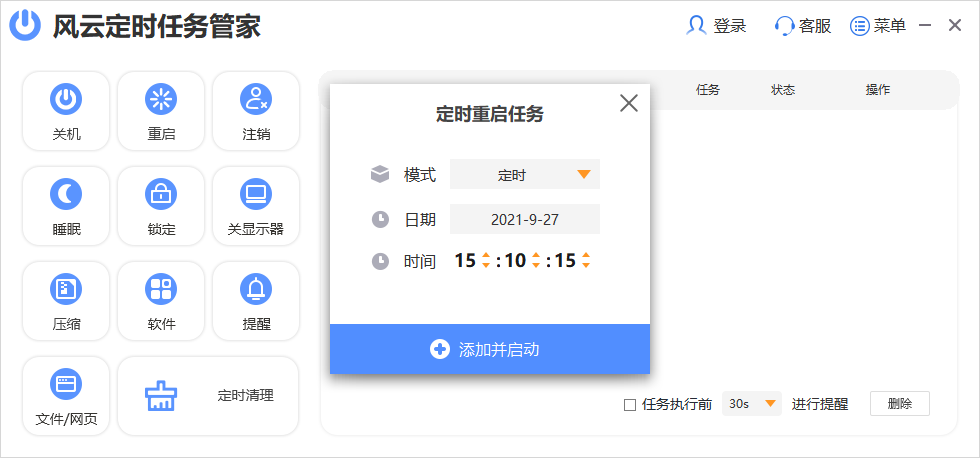Image resolution: width=980 pixels, height=458 pixels.
Task: Open the 提醒 reminder bell icon
Action: coord(256,290)
